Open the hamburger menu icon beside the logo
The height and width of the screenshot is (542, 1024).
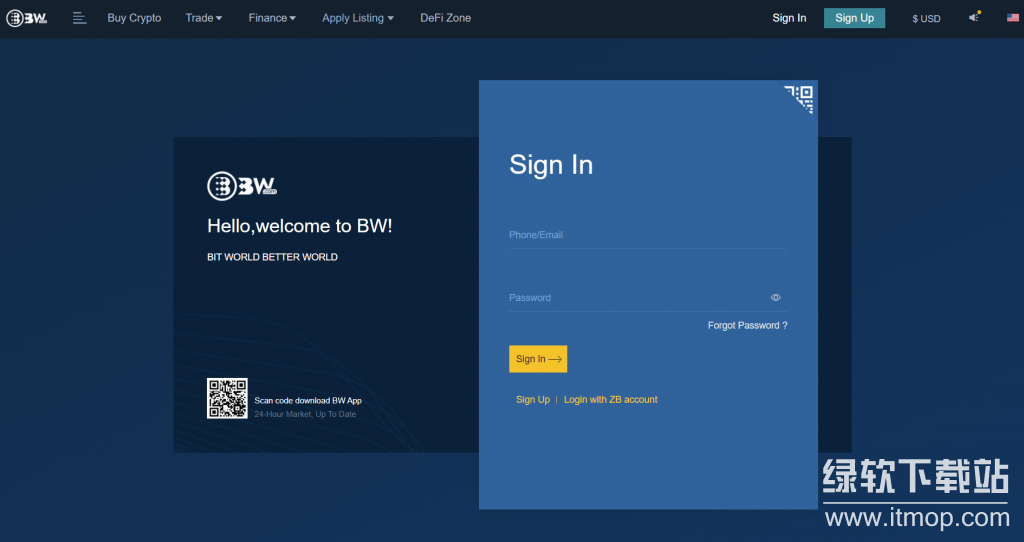[x=80, y=18]
